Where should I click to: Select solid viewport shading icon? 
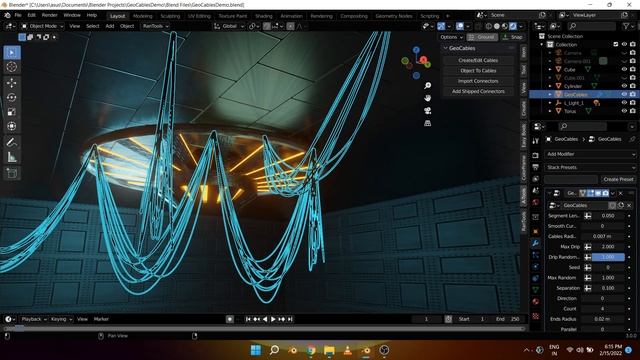pyautogui.click(x=497, y=26)
